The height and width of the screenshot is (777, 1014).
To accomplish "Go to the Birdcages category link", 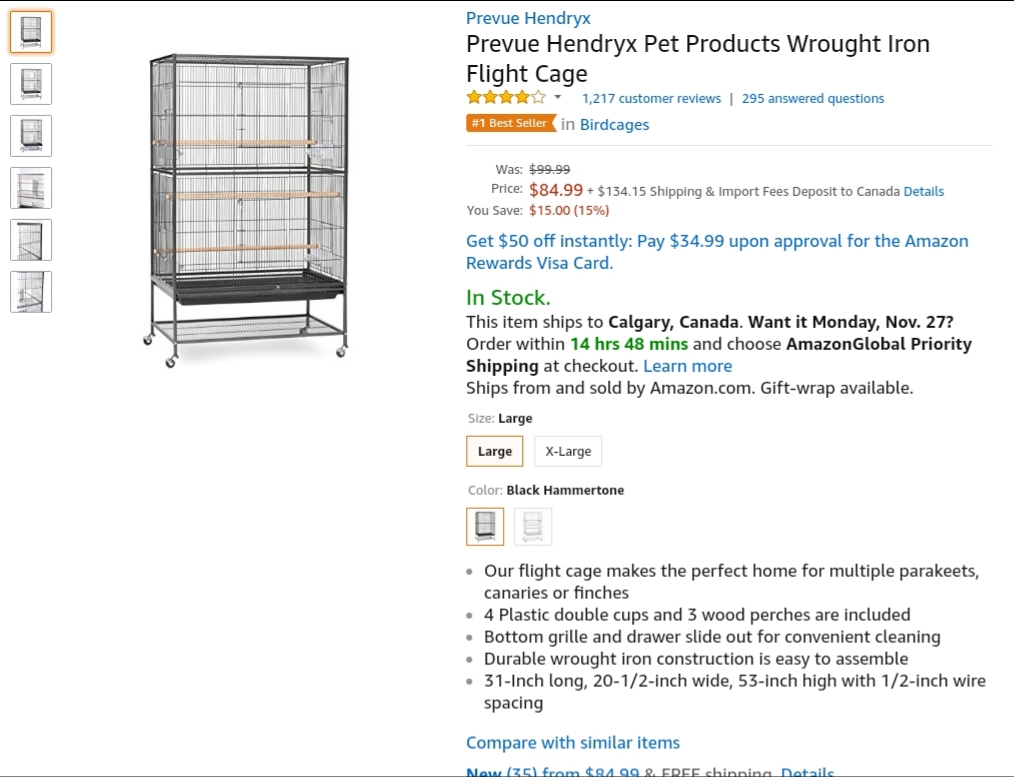I will click(614, 124).
